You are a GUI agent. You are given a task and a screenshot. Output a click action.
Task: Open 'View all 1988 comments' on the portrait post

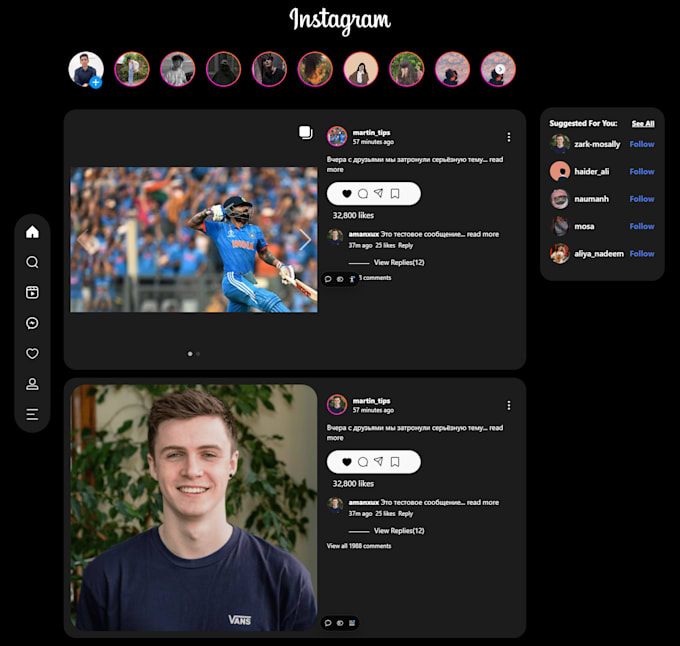pyautogui.click(x=359, y=546)
